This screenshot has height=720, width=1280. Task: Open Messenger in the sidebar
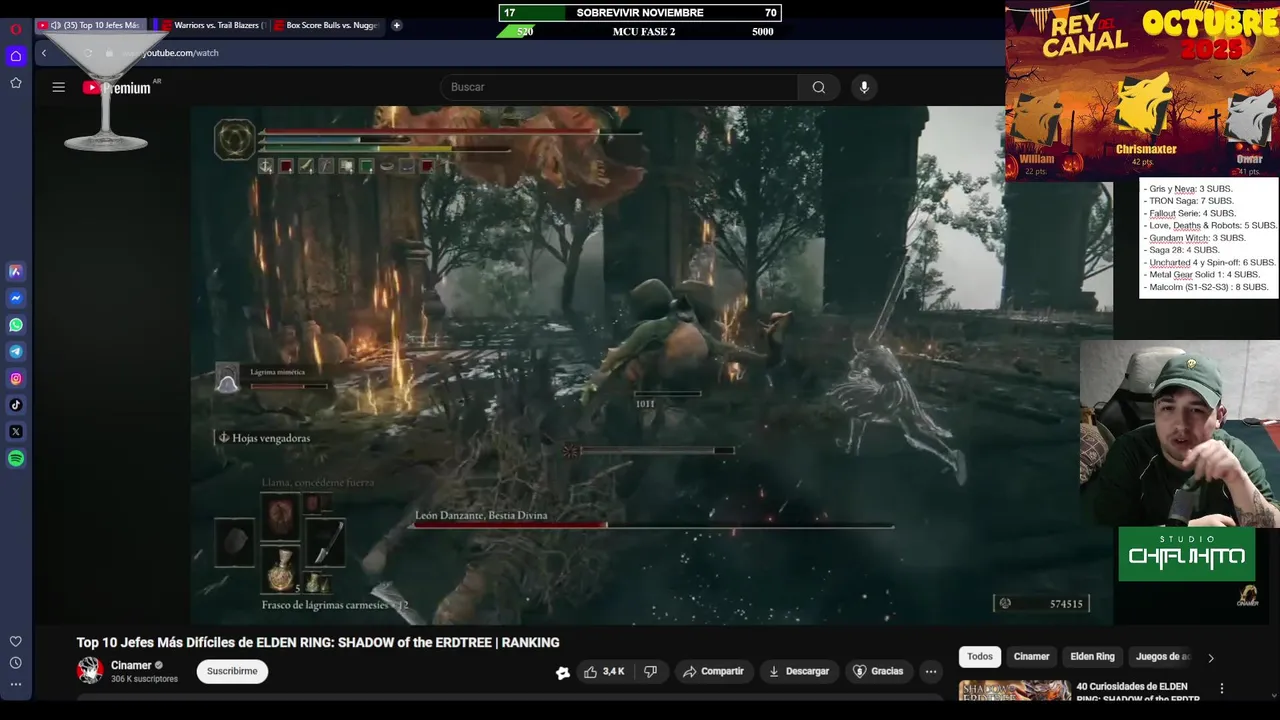(x=16, y=298)
